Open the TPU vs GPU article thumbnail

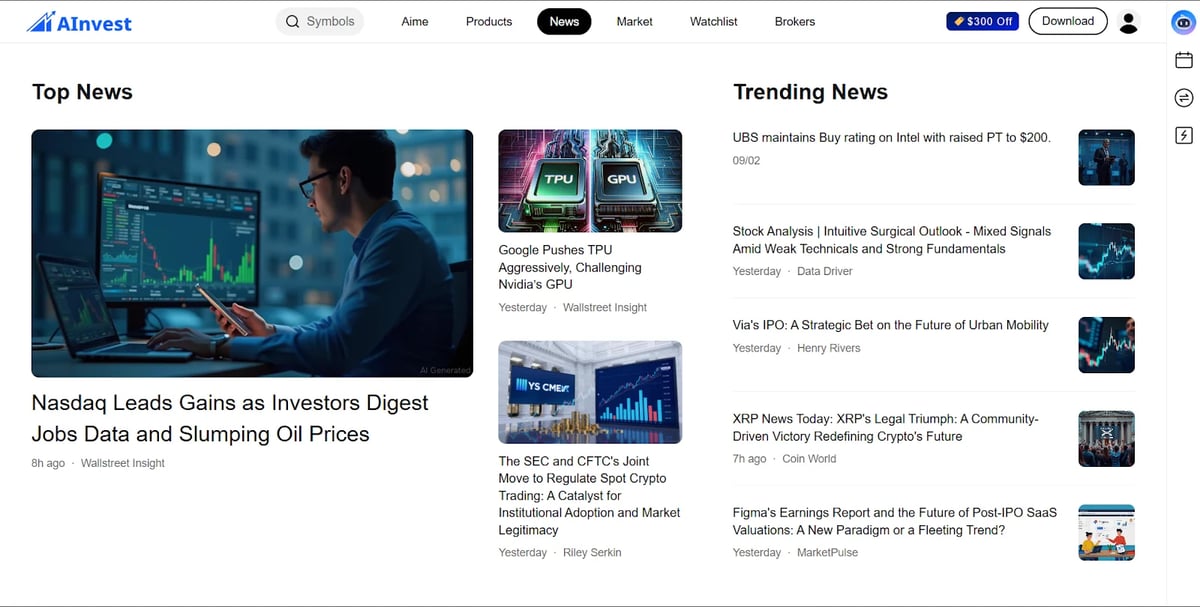(590, 181)
